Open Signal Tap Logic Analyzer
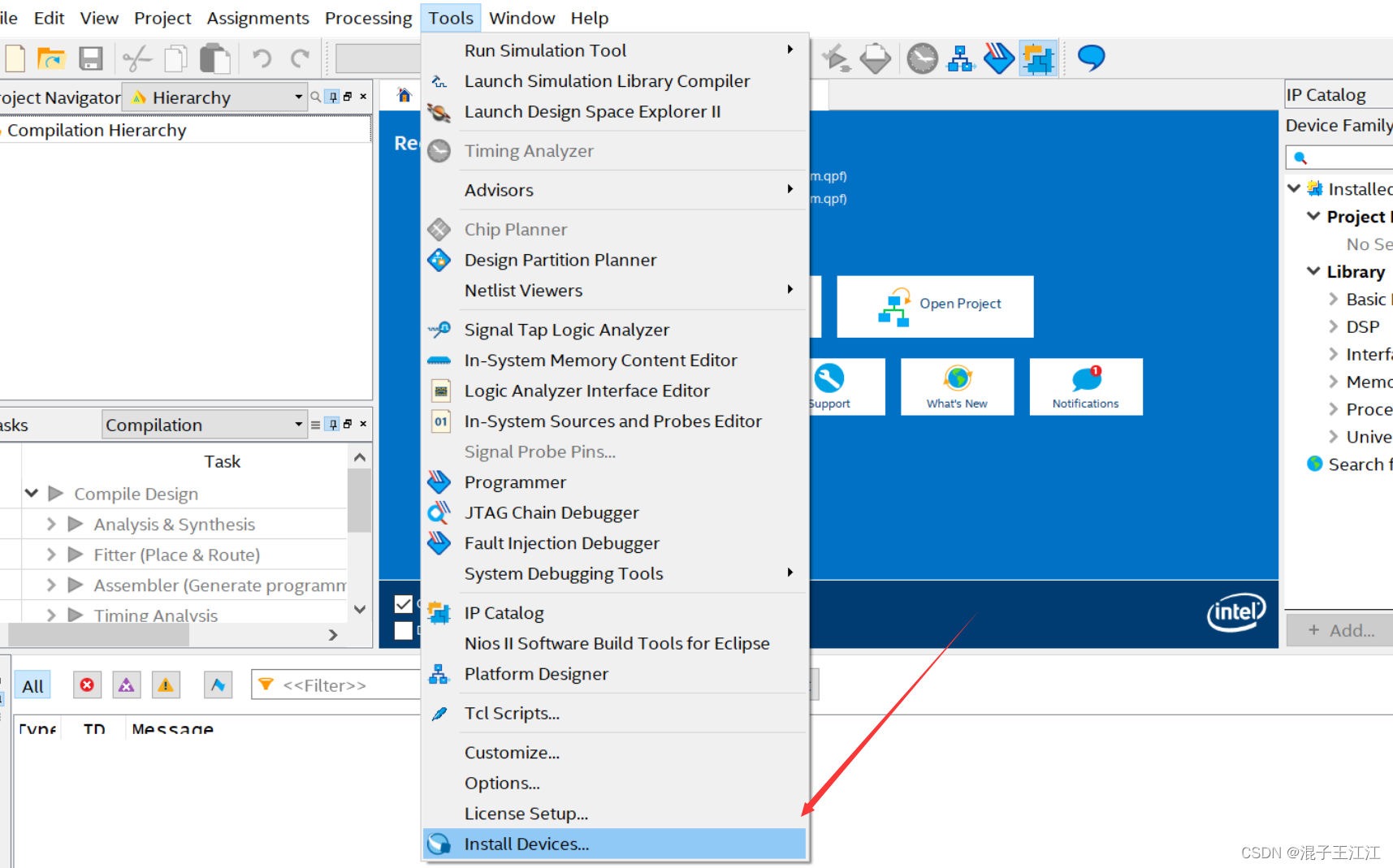This screenshot has height=868, width=1393. point(615,329)
